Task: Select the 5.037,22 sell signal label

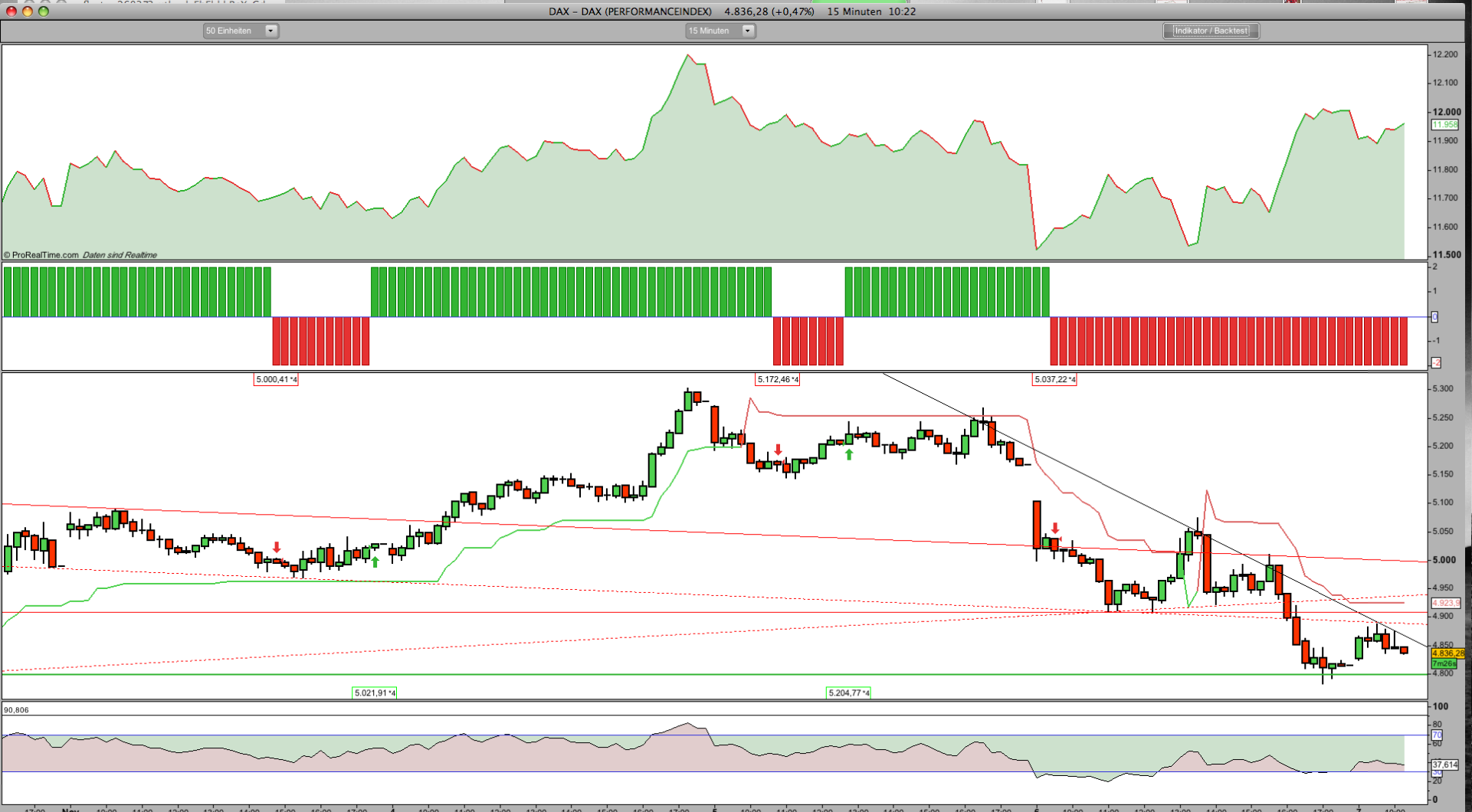Action: pyautogui.click(x=1054, y=379)
